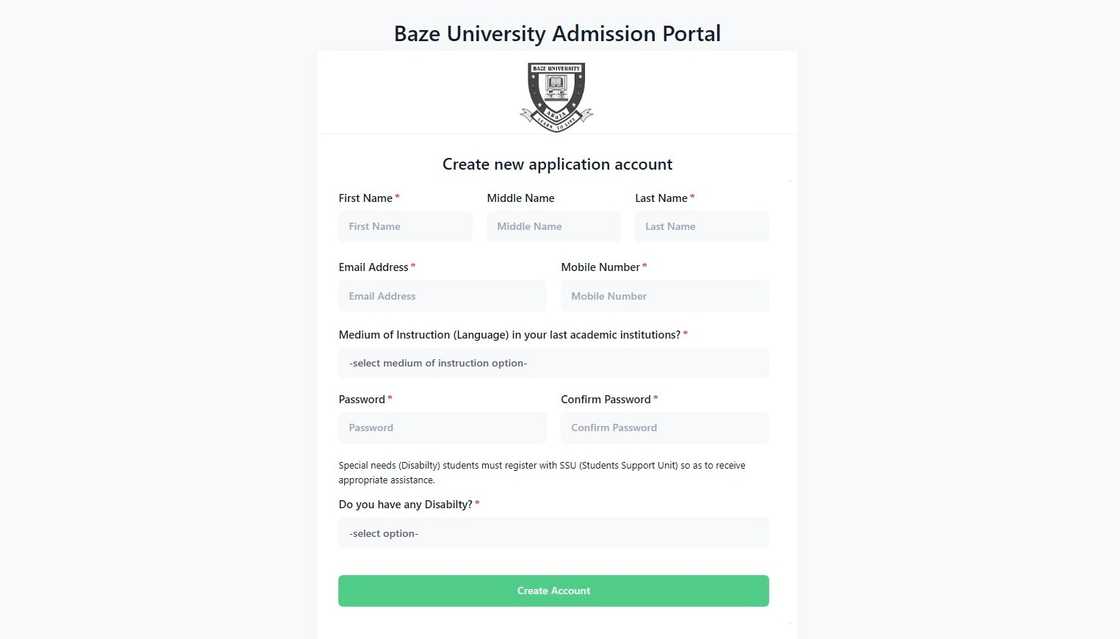Click the Password input field

[x=442, y=428]
